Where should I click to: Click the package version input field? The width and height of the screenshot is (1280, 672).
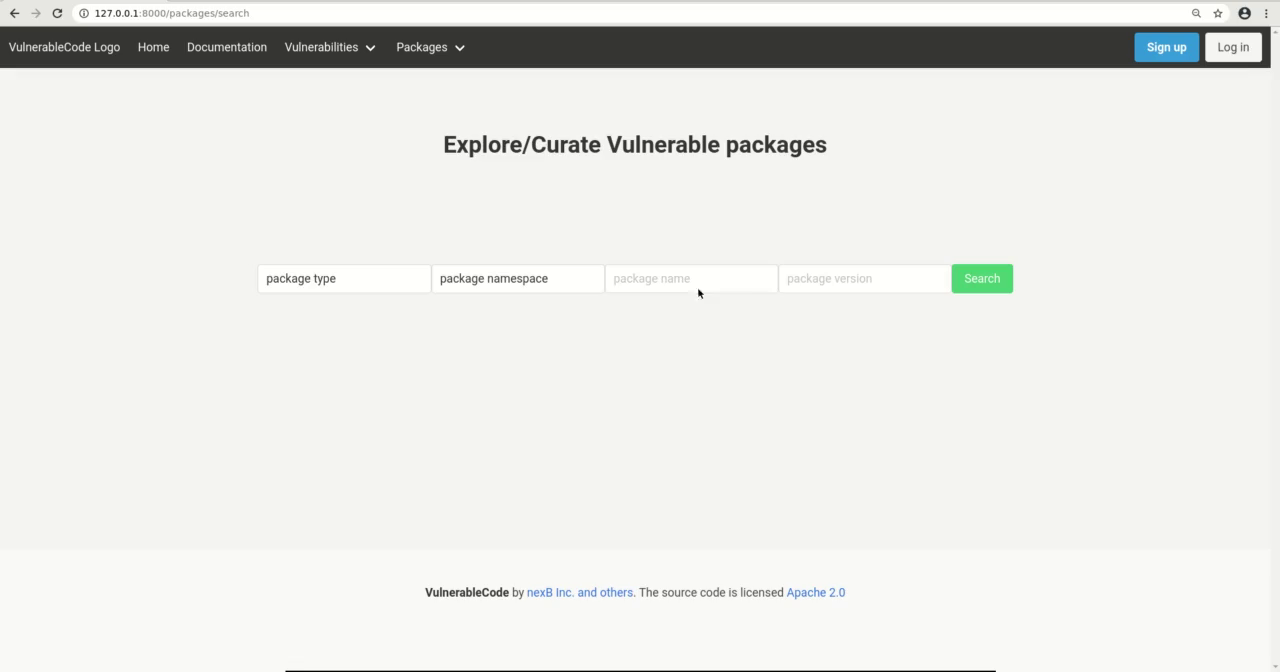pos(863,278)
